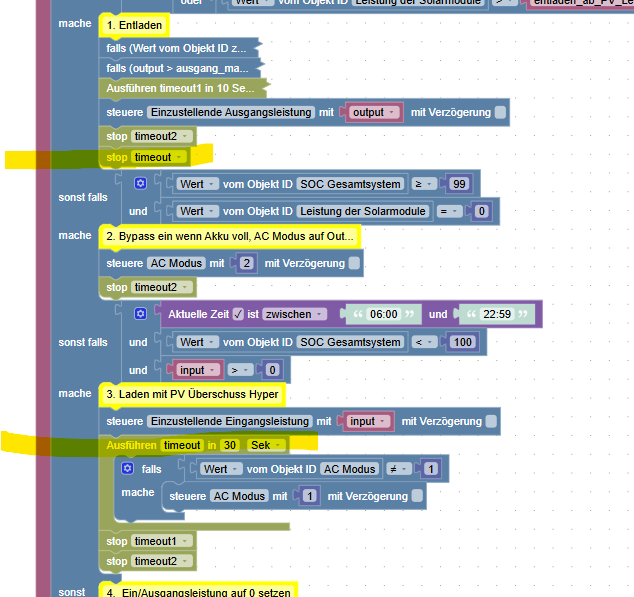
Task: Edit the 06:00 start time field
Action: coord(384,314)
